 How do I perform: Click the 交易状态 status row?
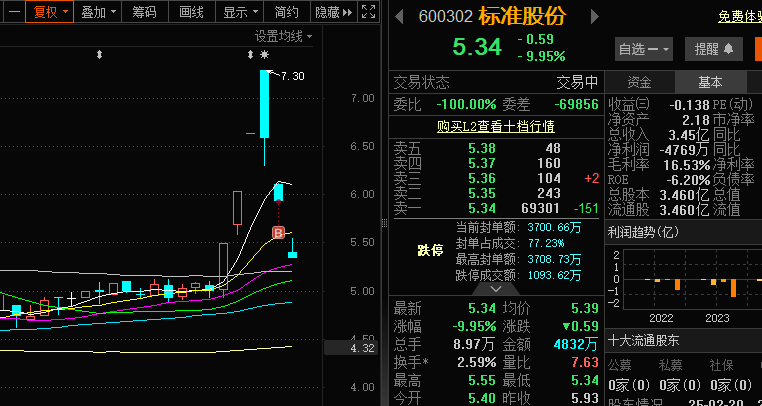pos(496,83)
